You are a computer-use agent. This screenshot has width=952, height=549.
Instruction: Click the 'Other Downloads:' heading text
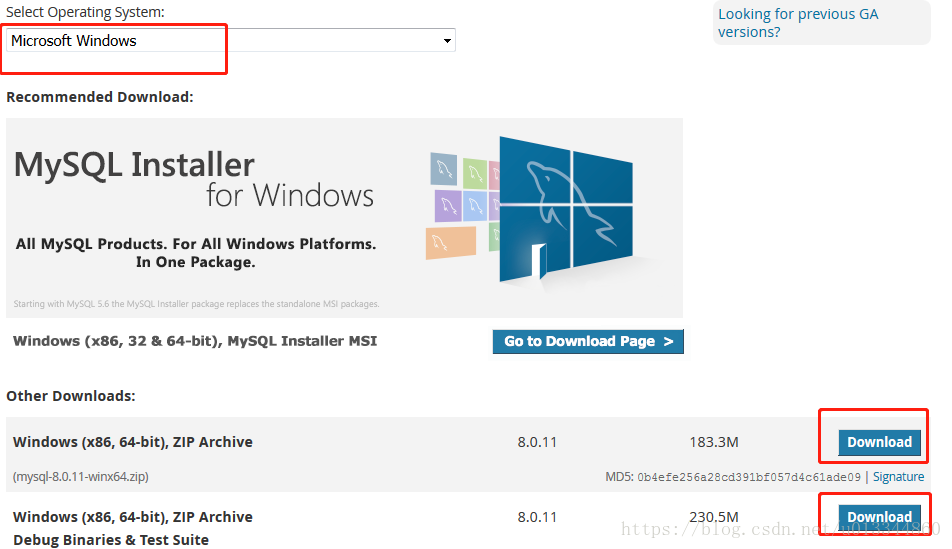click(x=70, y=396)
